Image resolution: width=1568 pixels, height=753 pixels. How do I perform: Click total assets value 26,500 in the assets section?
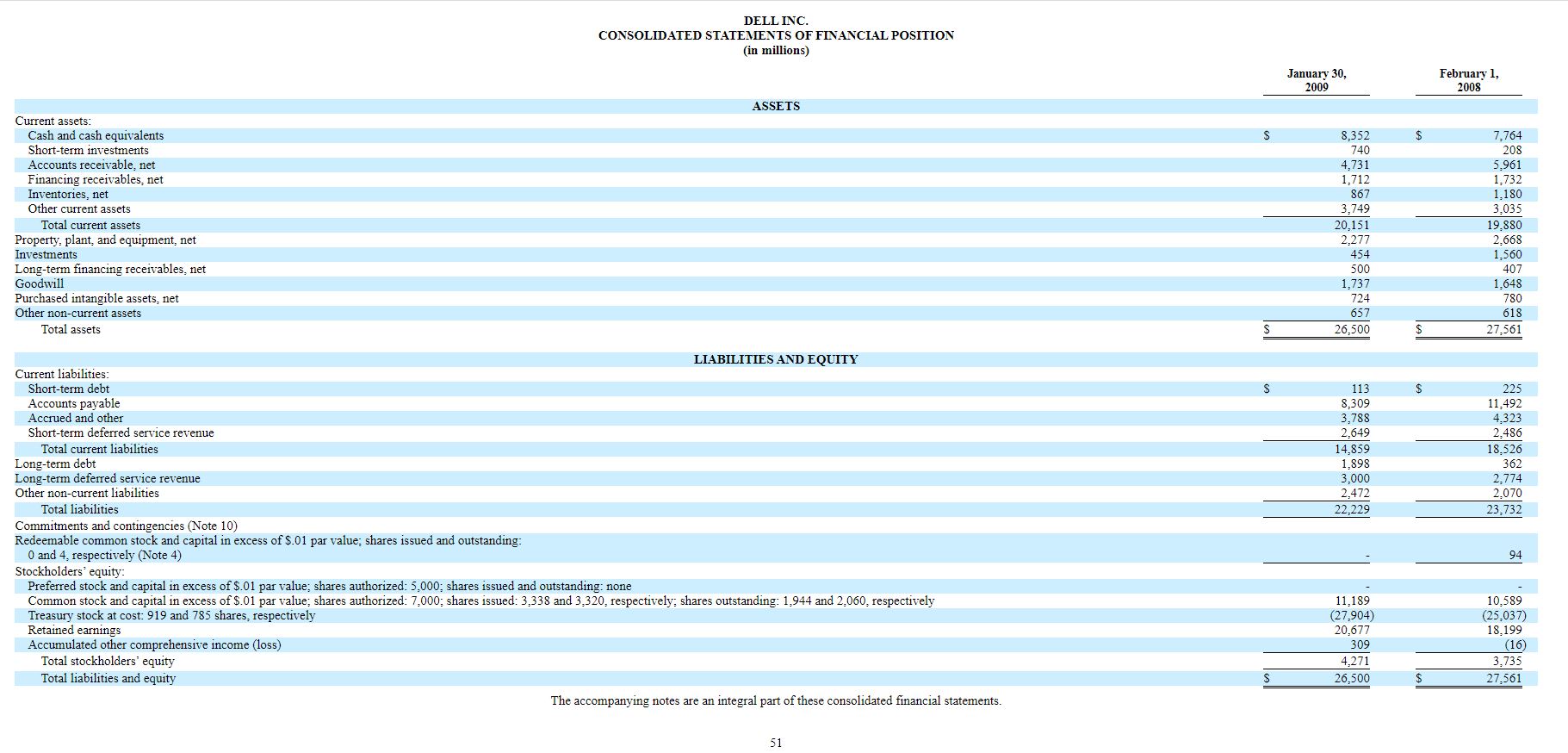coord(1352,329)
